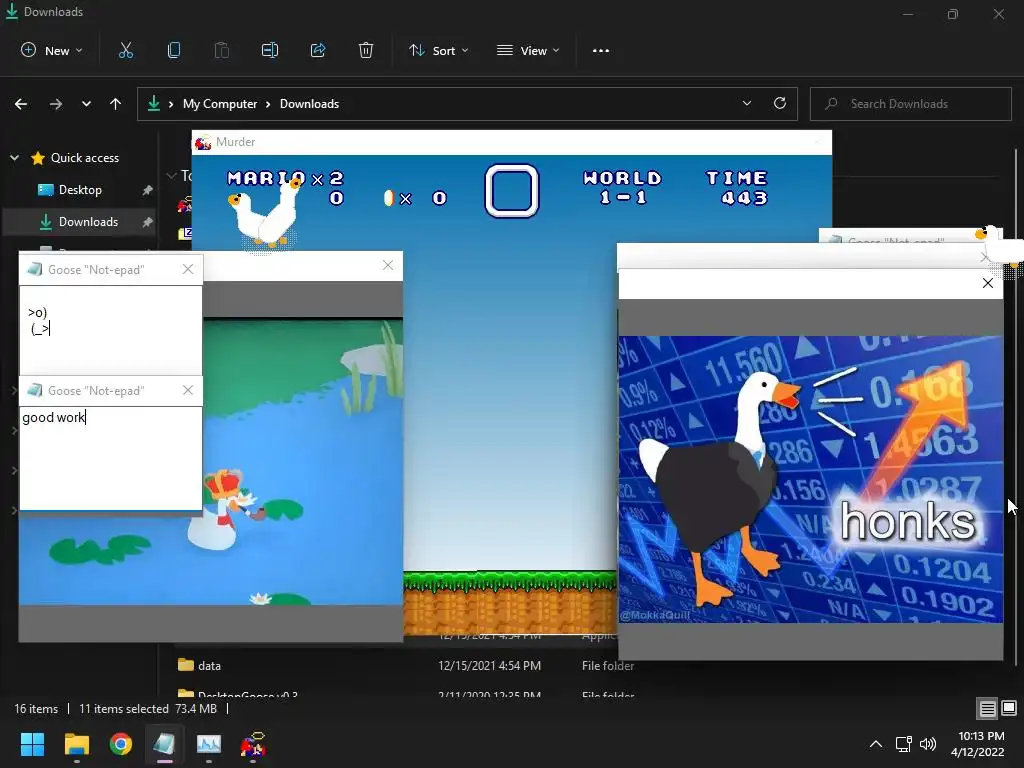
Task: Show hidden icons in system tray
Action: tap(876, 744)
